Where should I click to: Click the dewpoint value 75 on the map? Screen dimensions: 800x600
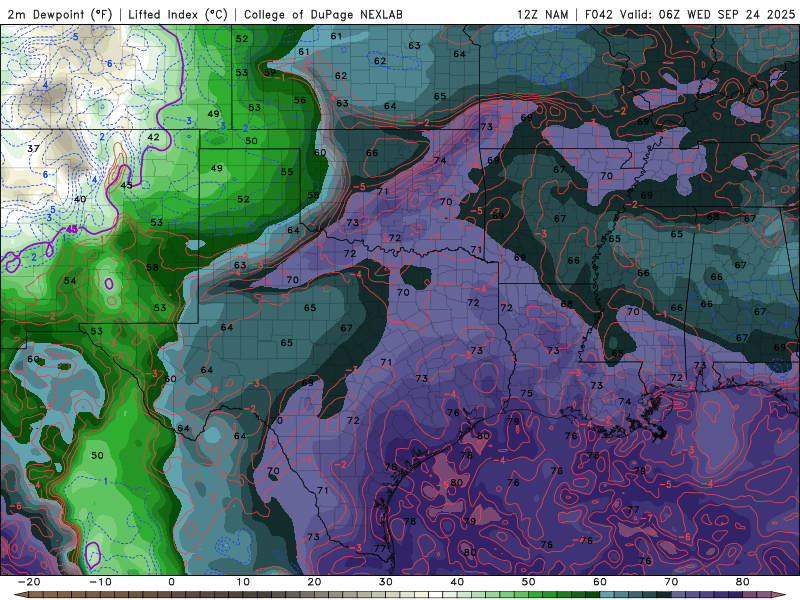(527, 393)
